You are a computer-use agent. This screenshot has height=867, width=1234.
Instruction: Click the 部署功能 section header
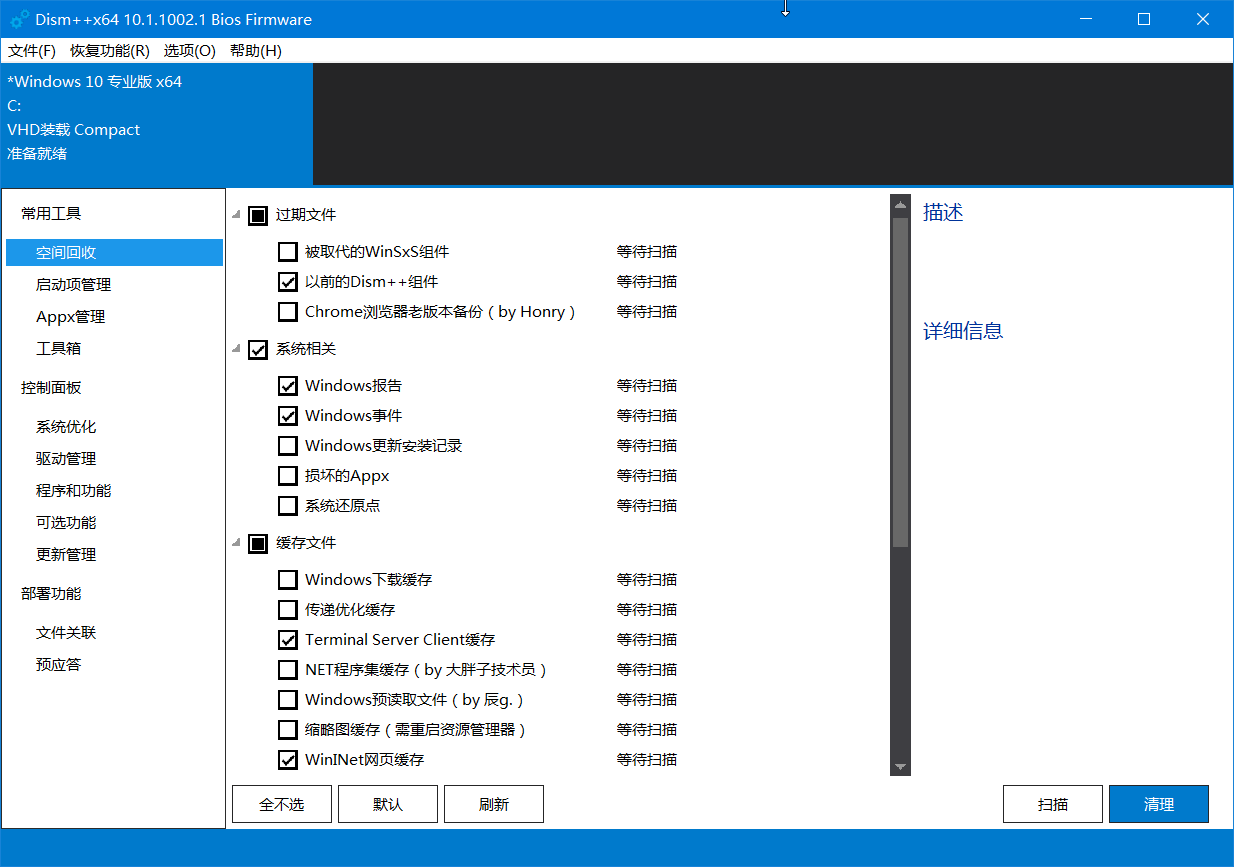pyautogui.click(x=51, y=594)
